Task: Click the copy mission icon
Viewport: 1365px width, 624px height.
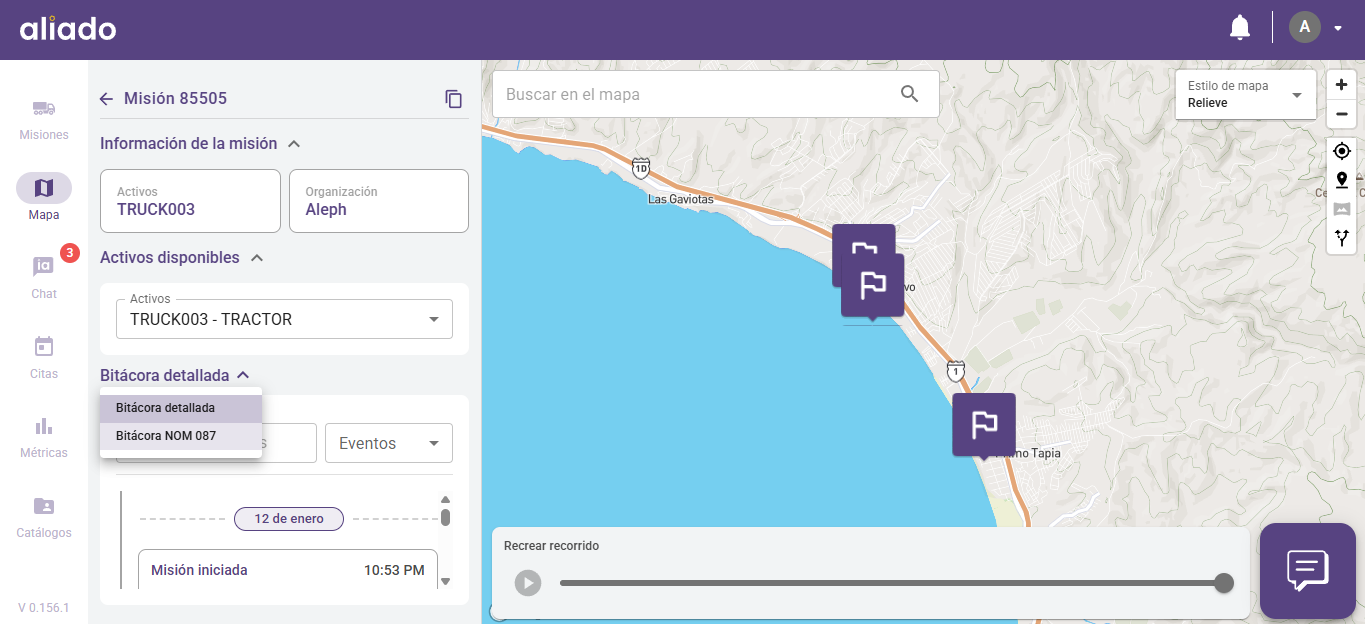Action: (x=453, y=99)
